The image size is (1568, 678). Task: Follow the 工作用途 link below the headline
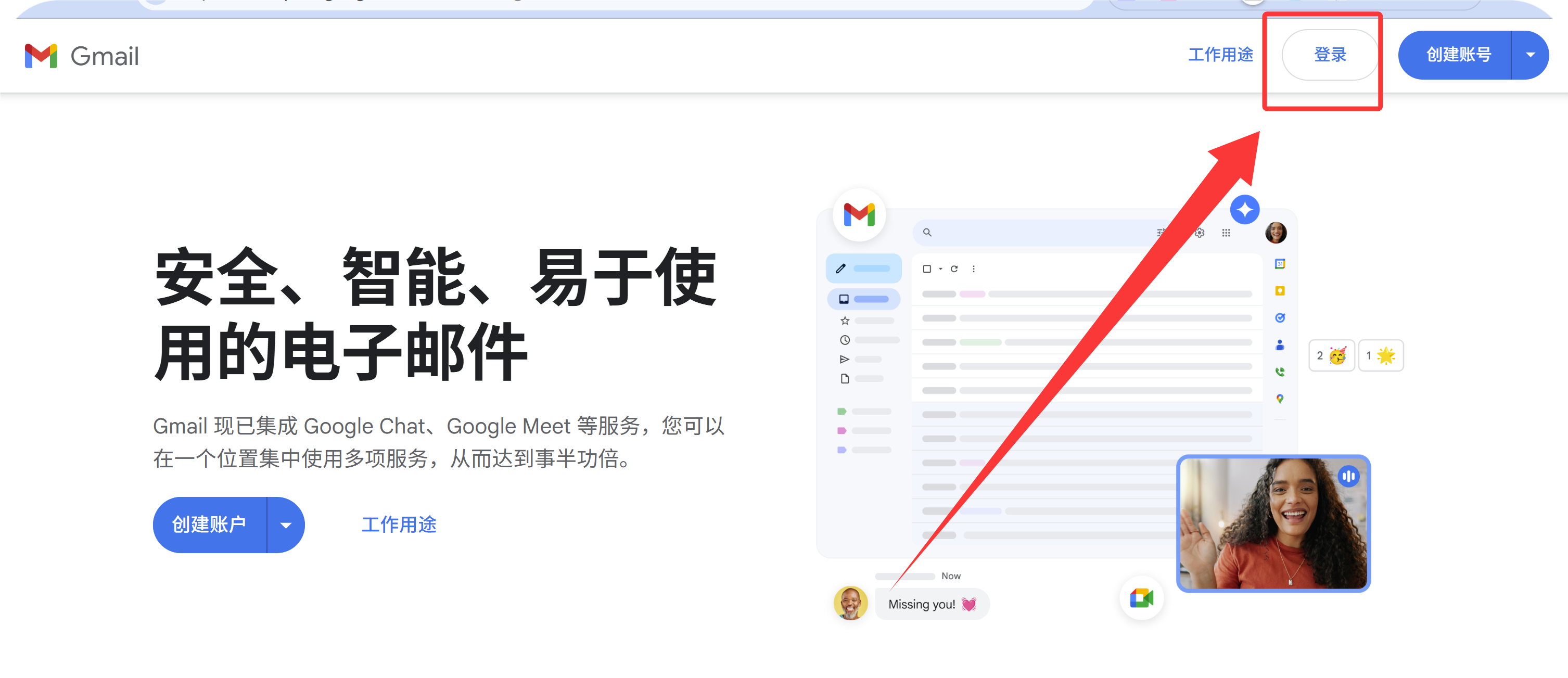[399, 525]
